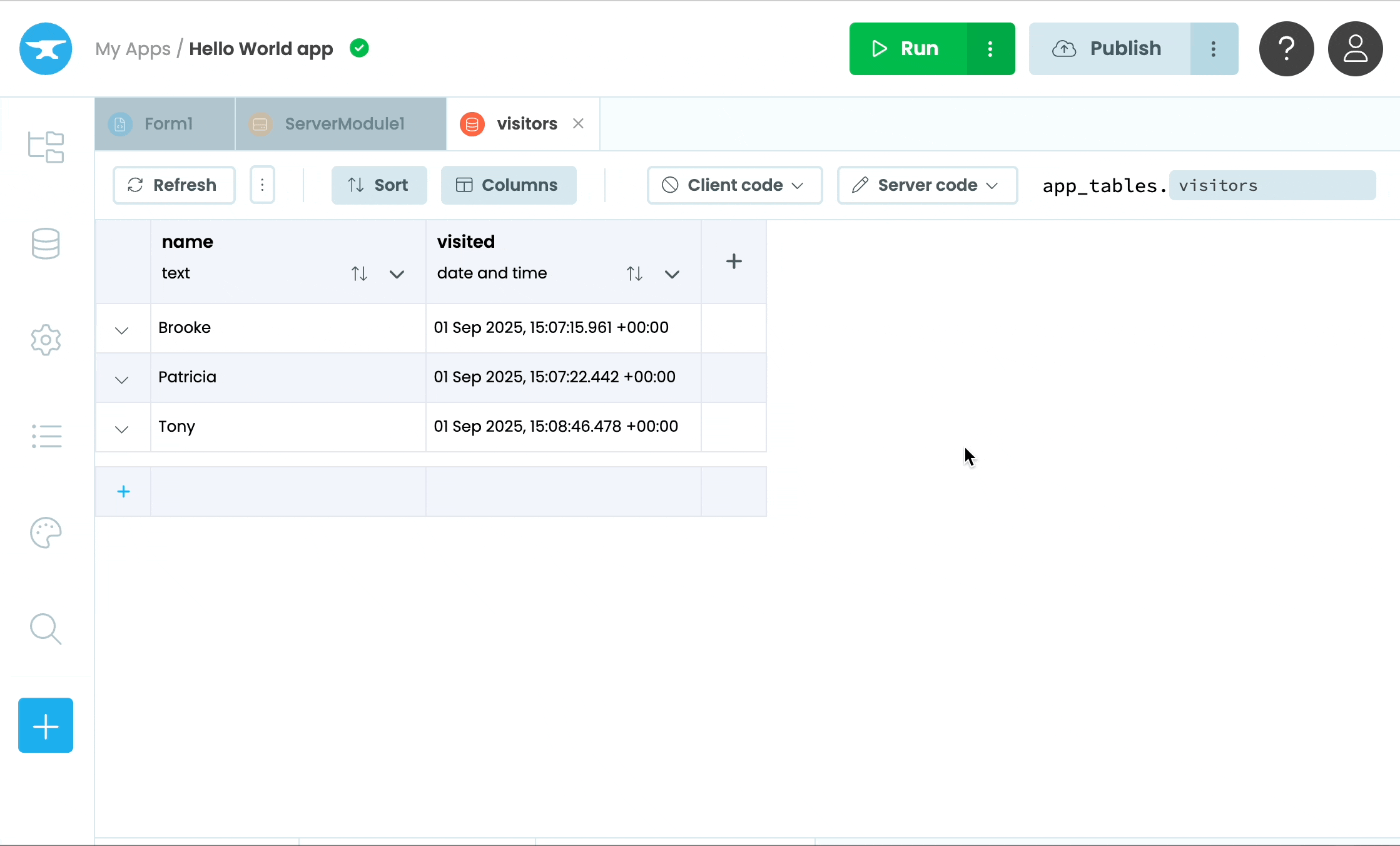1400x846 pixels.
Task: Expand the Patricia row
Action: (x=122, y=379)
